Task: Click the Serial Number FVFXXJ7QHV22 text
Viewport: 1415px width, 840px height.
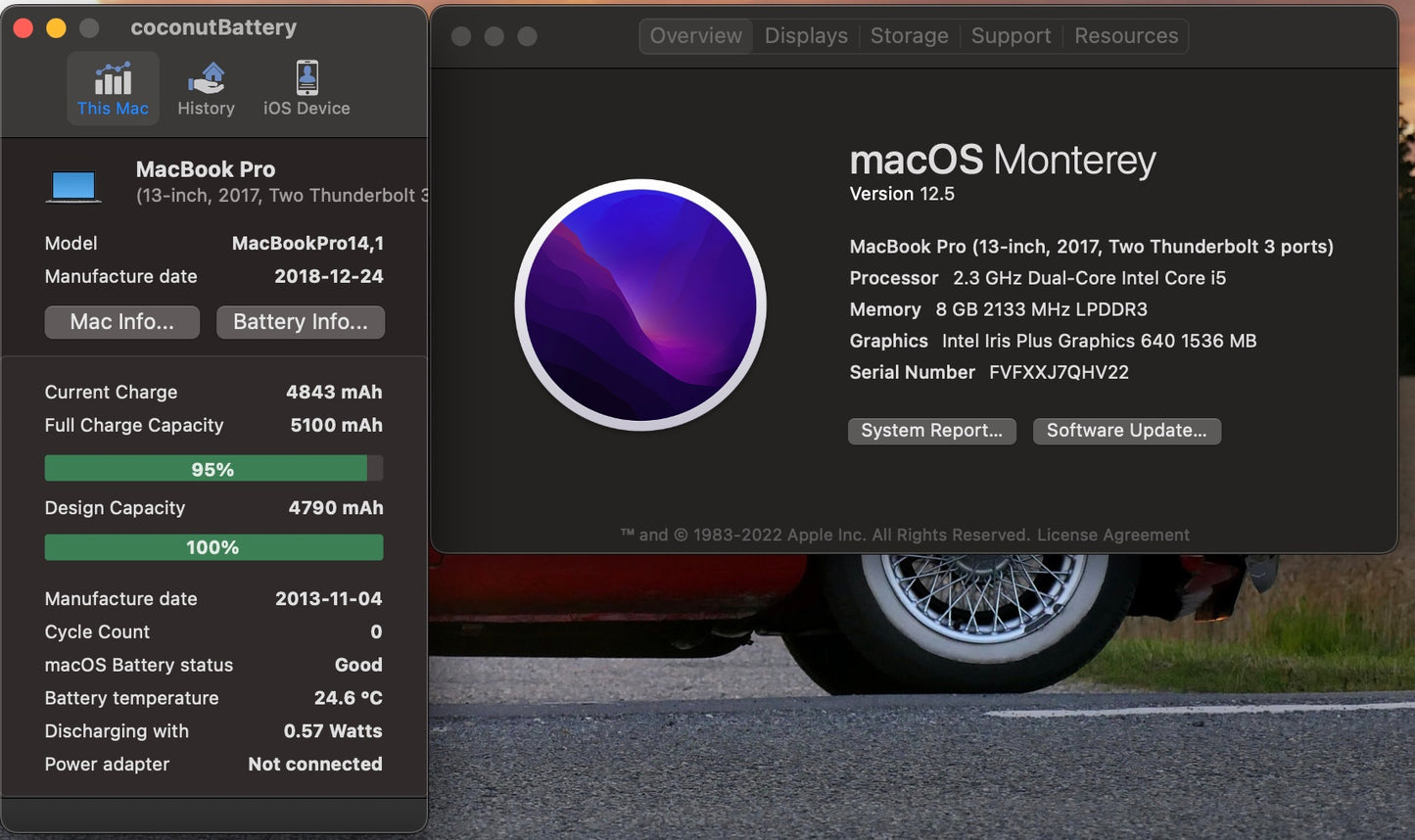Action: click(1059, 372)
